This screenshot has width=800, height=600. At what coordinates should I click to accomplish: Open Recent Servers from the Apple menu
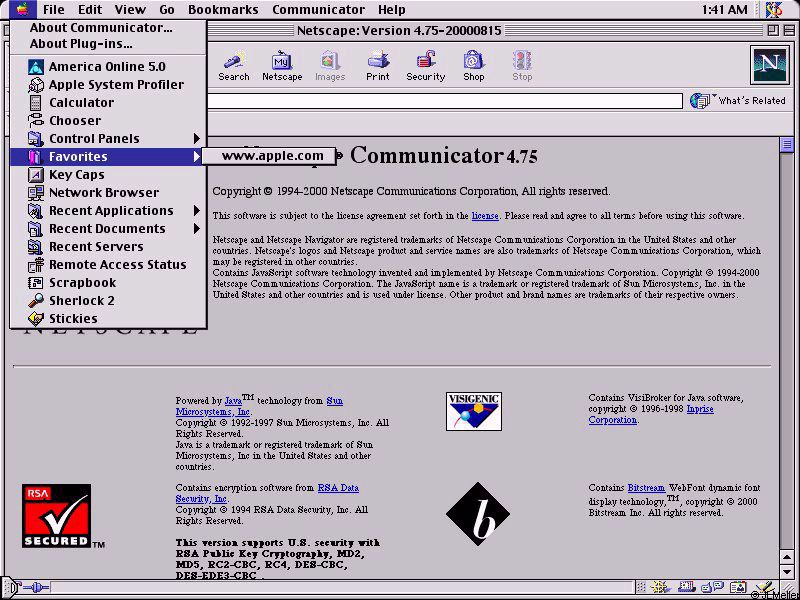point(108,246)
